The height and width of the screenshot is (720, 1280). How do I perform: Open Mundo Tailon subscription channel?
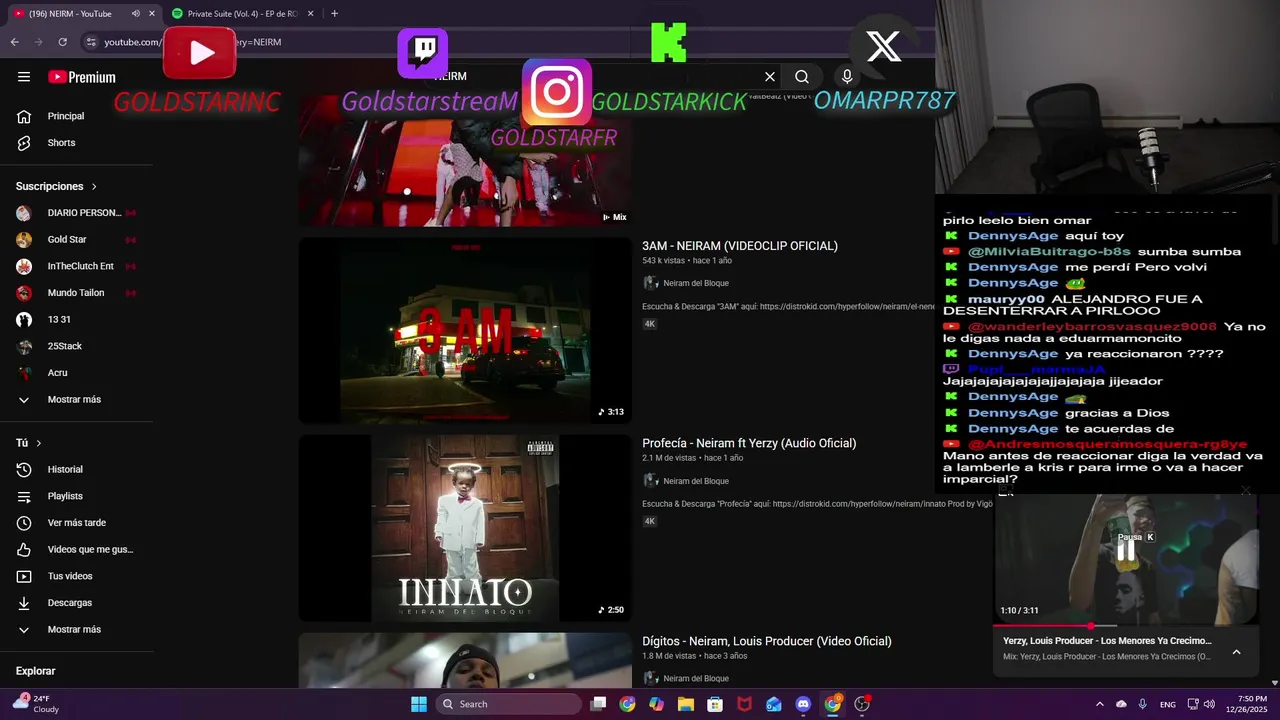pyautogui.click(x=77, y=293)
